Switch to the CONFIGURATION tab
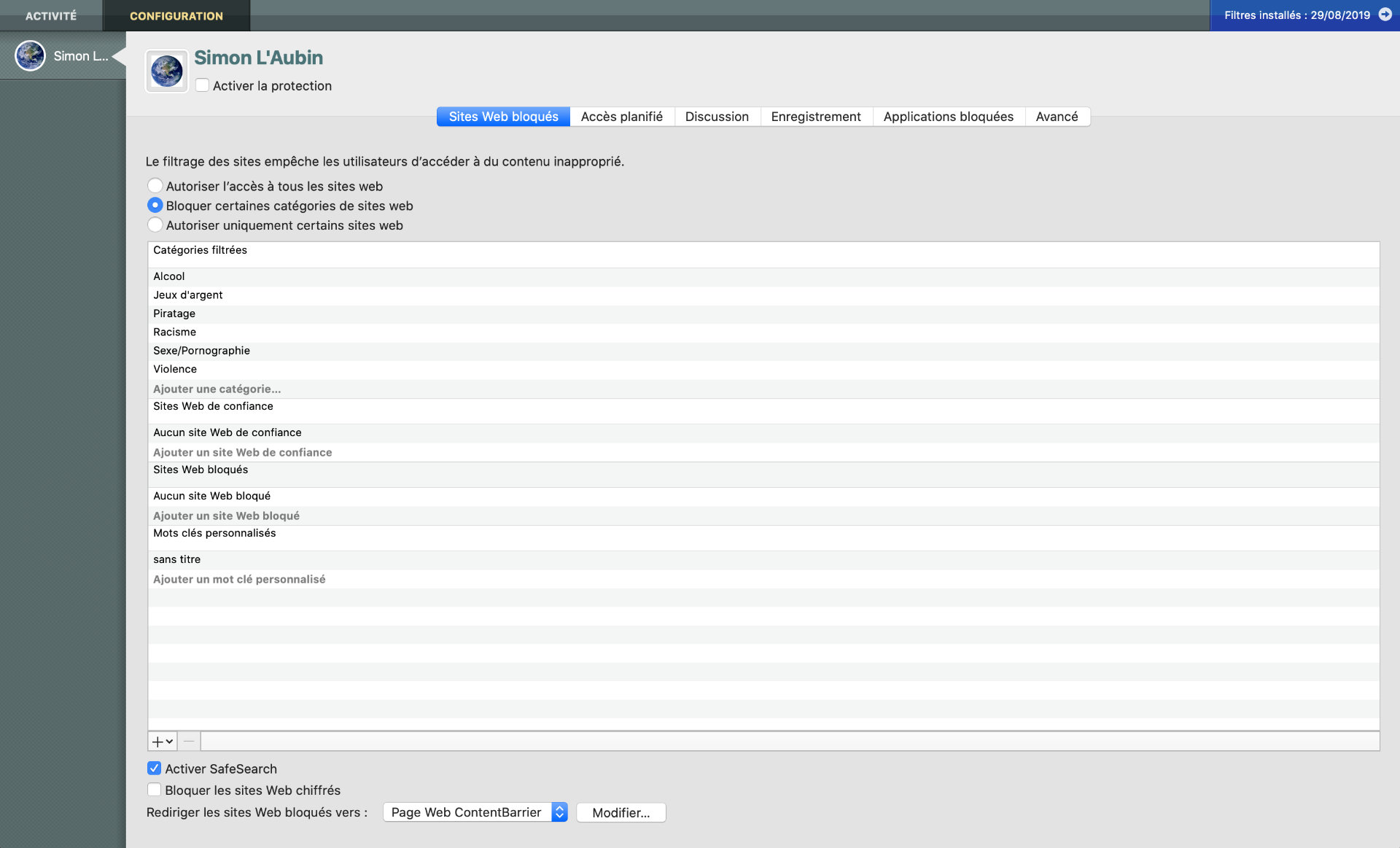The height and width of the screenshot is (848, 1400). 176,15
